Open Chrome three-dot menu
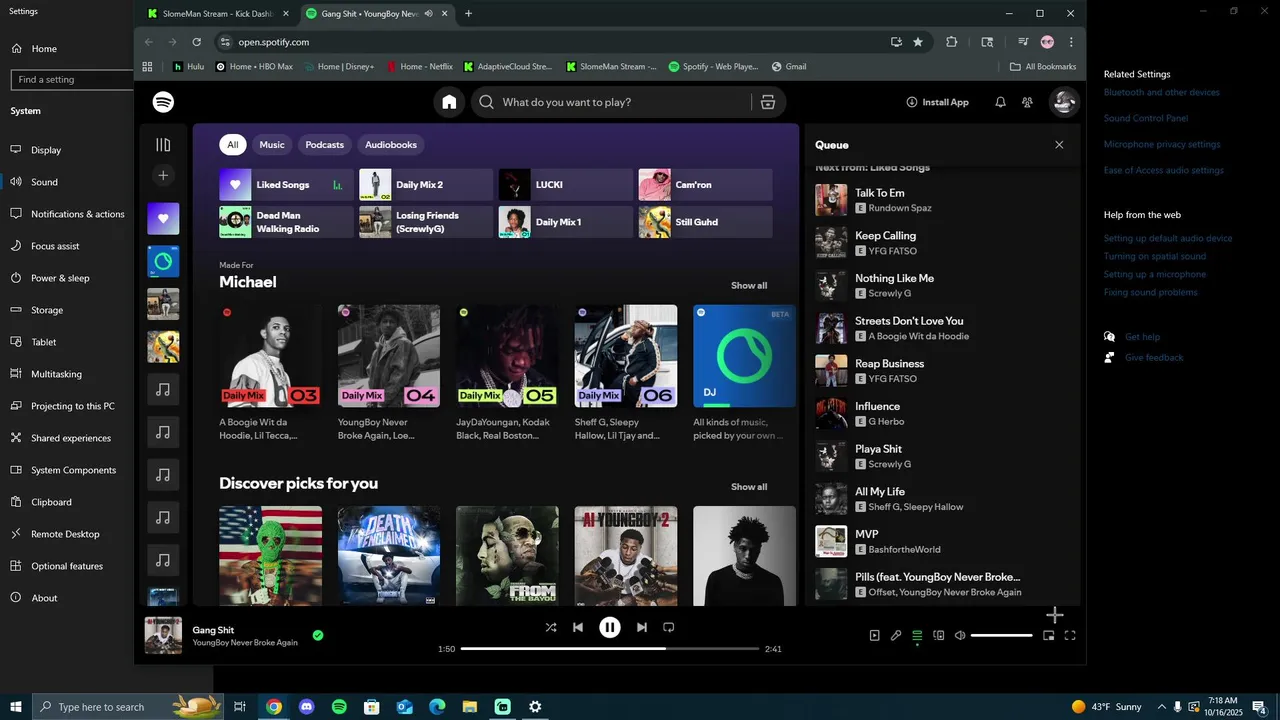The width and height of the screenshot is (1280, 720). tap(1071, 42)
